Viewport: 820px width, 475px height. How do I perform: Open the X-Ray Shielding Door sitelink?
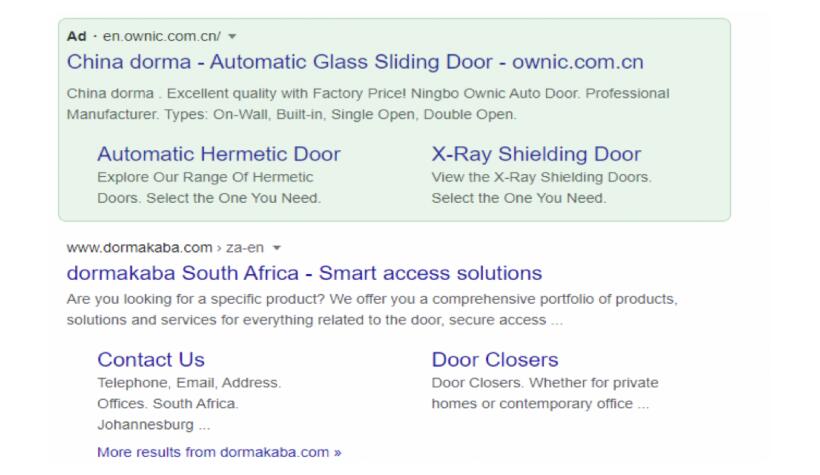click(536, 154)
